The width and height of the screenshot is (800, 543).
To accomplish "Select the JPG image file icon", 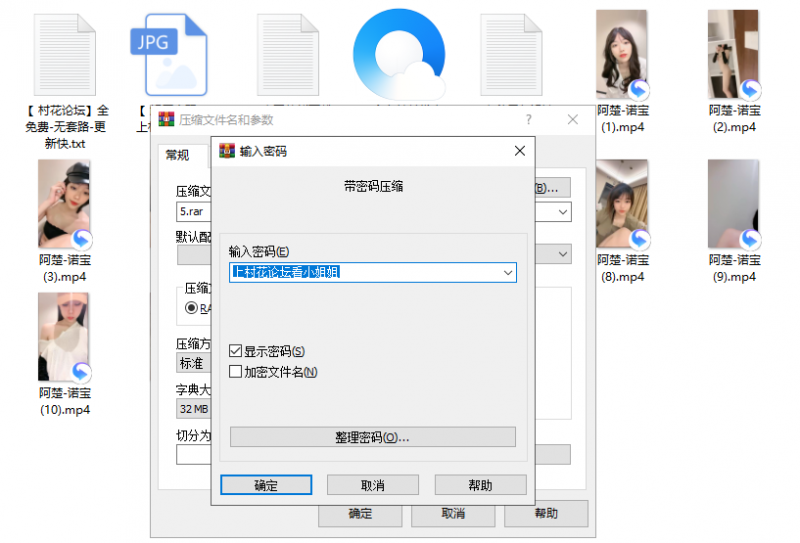I will (x=171, y=53).
